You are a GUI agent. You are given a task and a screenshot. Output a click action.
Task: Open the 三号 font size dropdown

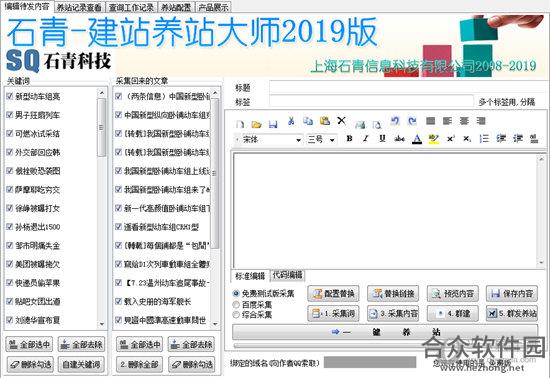click(x=332, y=140)
